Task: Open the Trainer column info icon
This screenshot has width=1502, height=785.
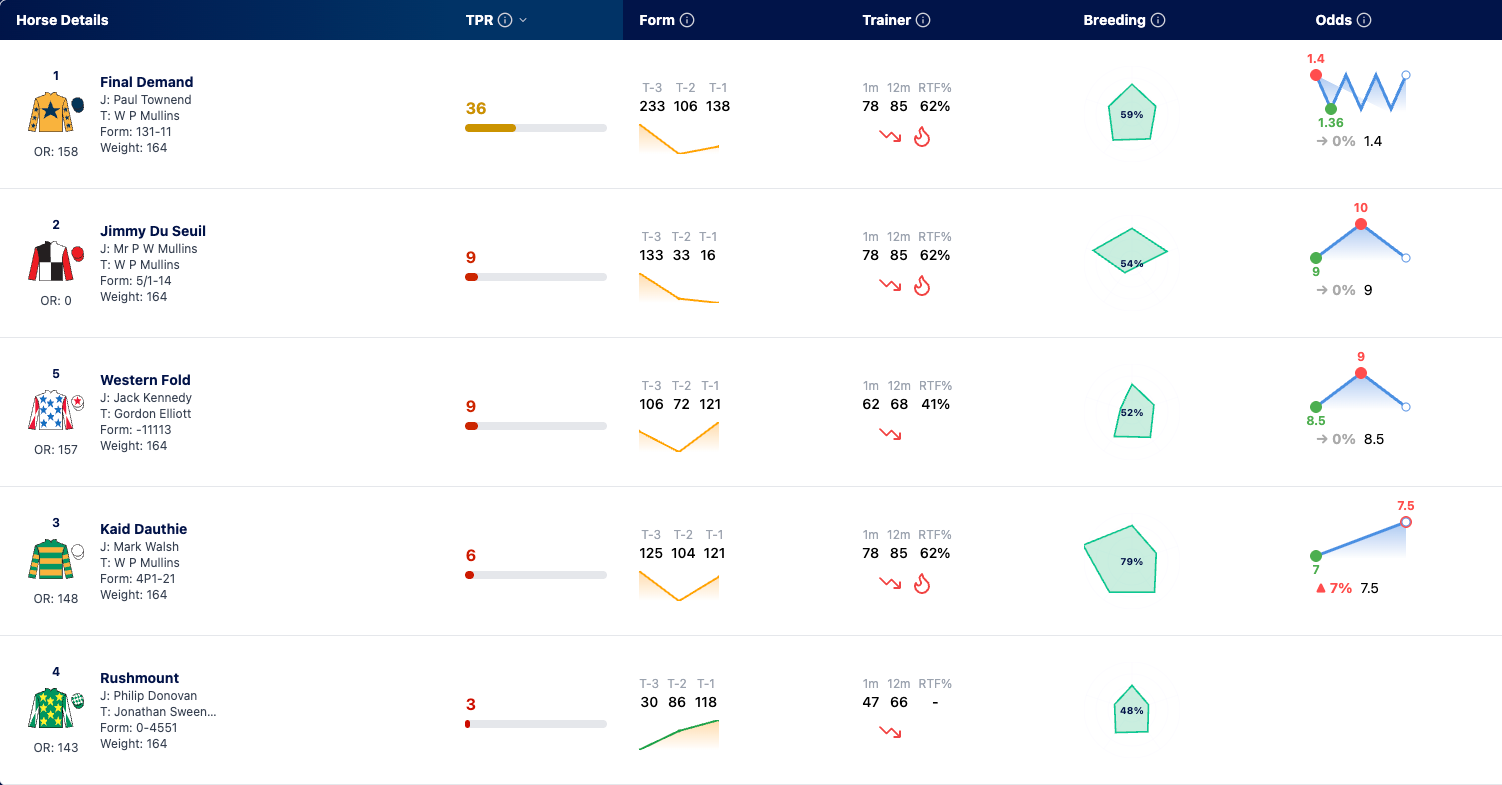Action: (x=923, y=20)
